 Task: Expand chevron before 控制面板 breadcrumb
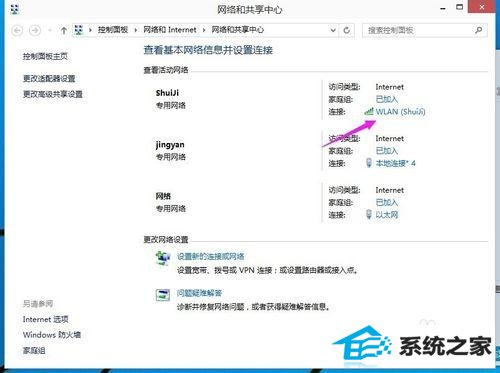[x=90, y=30]
